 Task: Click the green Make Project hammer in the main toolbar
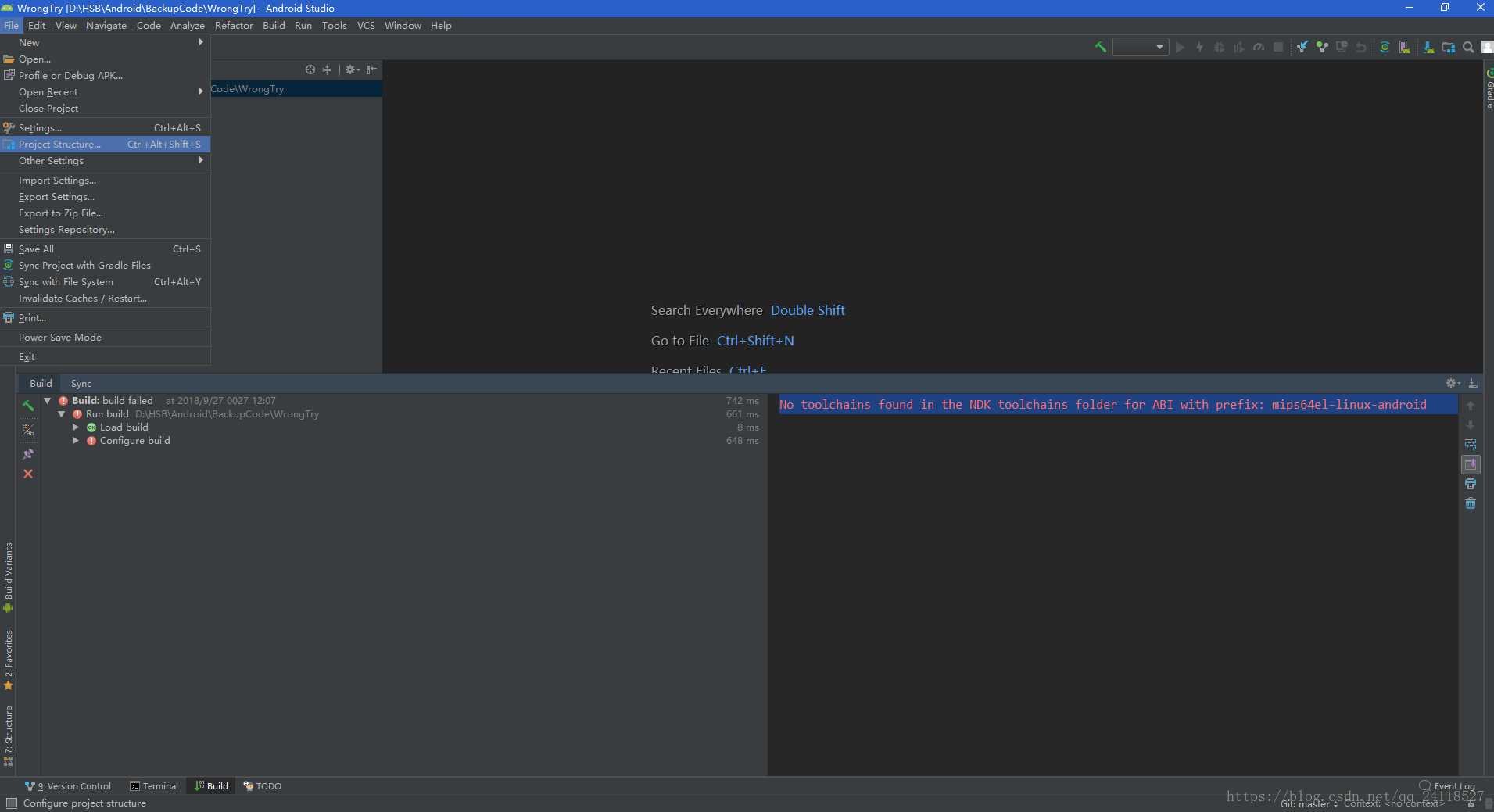coord(1101,48)
